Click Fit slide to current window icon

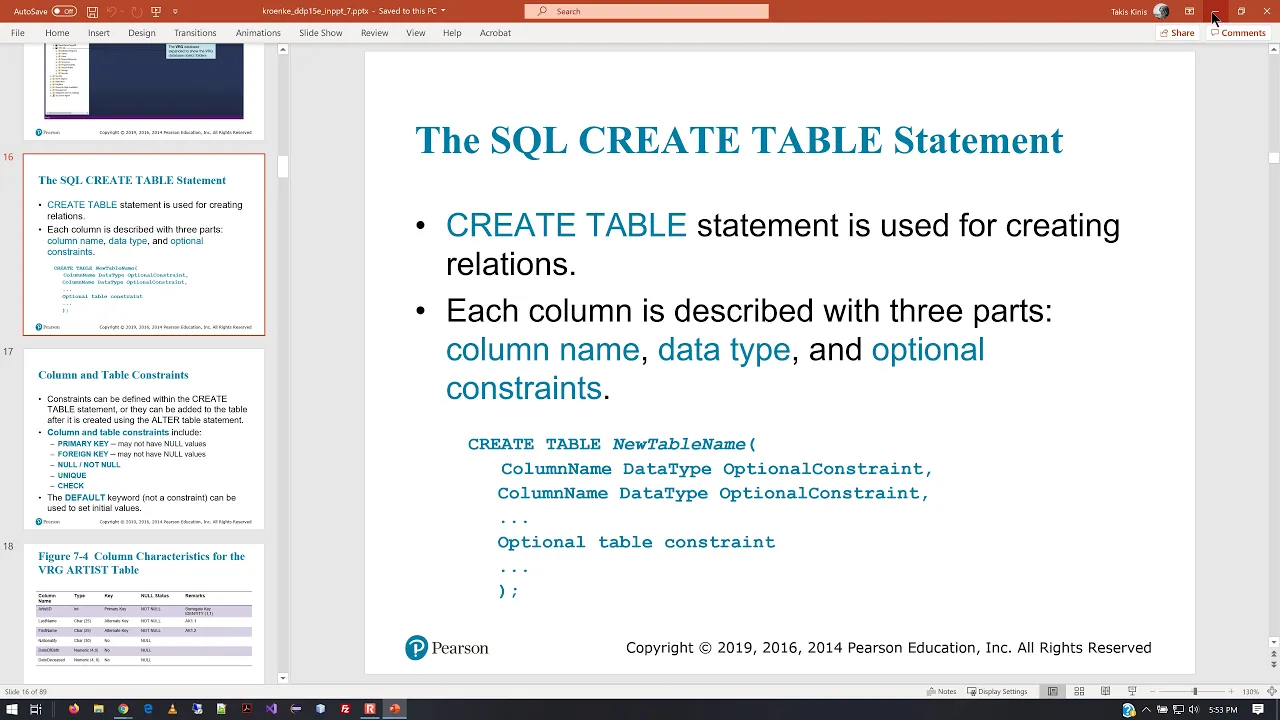point(1270,692)
